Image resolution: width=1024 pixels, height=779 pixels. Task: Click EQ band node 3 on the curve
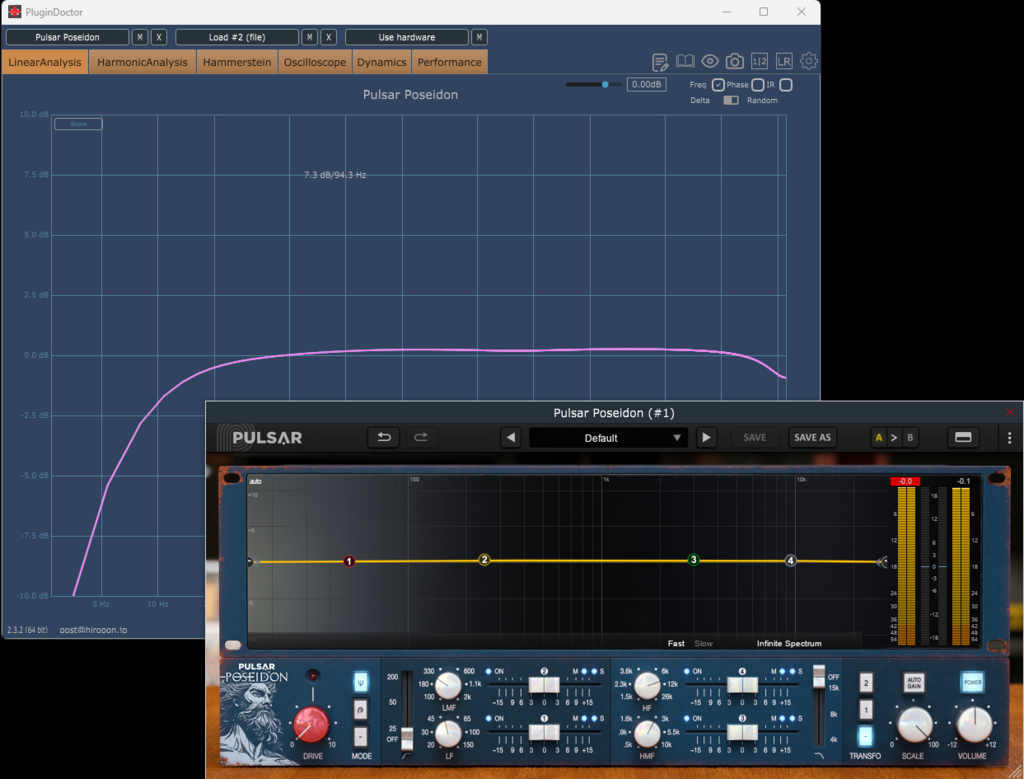pyautogui.click(x=694, y=560)
